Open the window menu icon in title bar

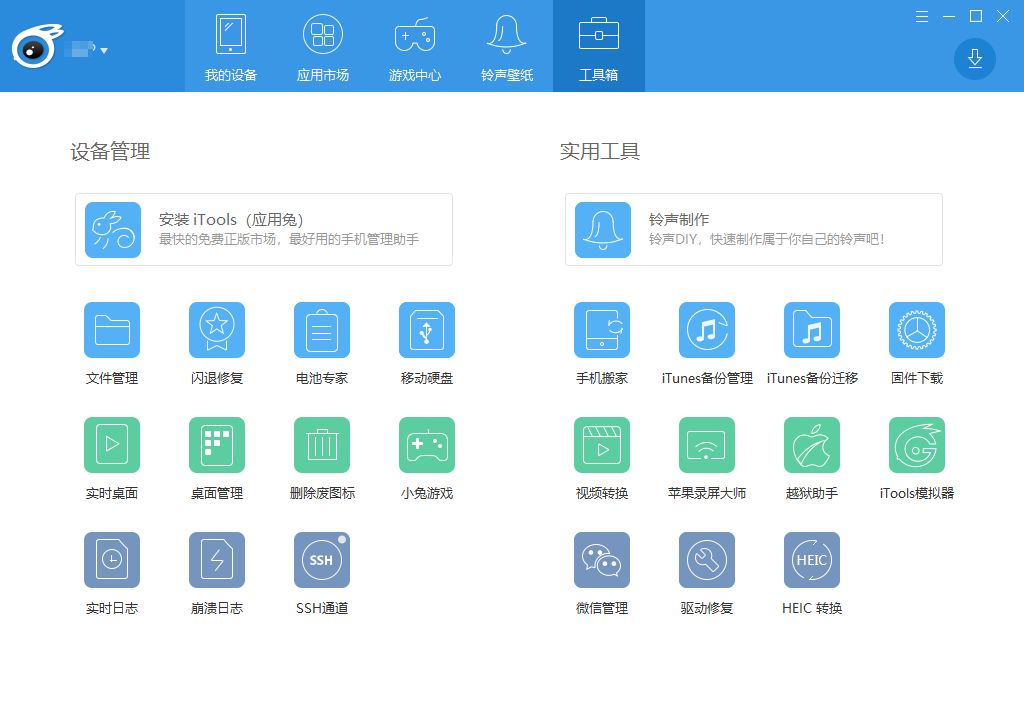coord(922,16)
